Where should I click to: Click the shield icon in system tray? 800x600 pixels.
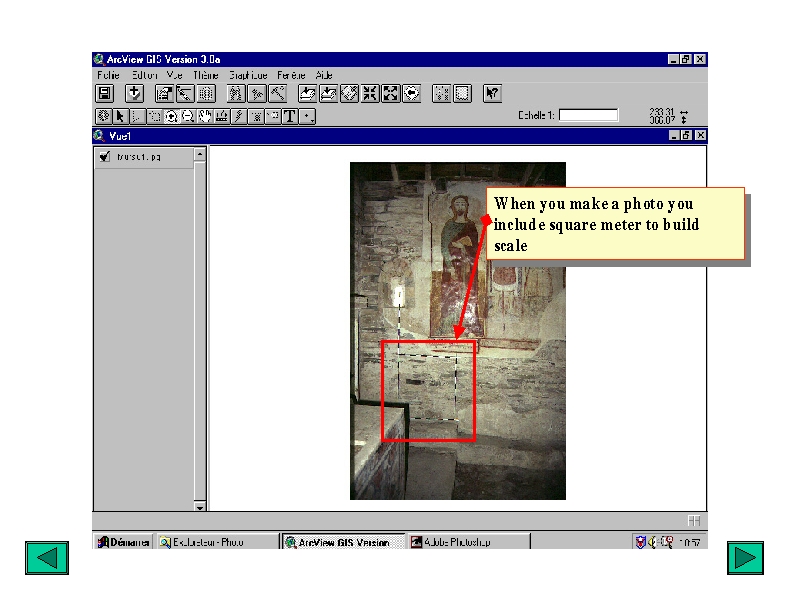tap(641, 542)
